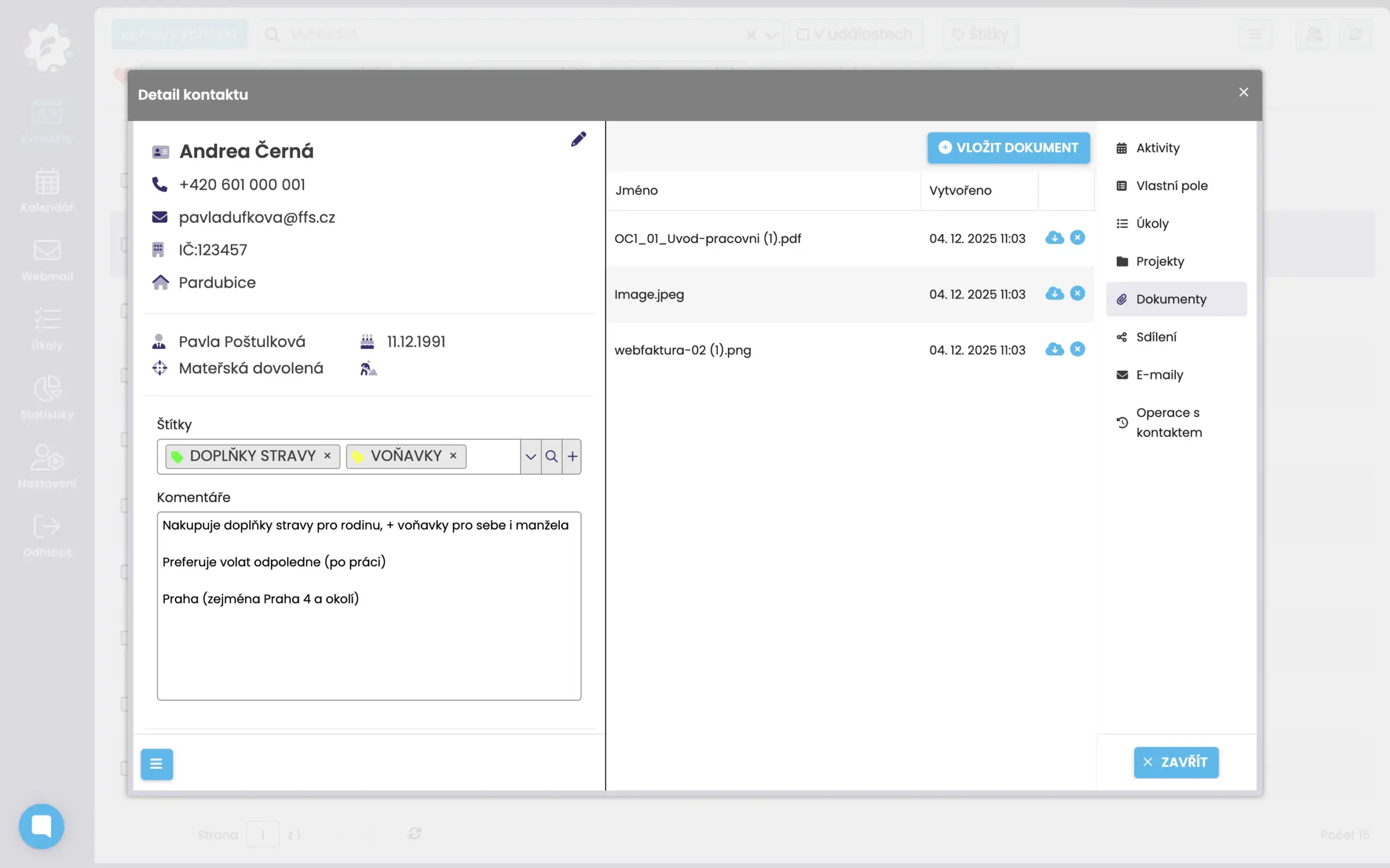
Task: Download webfaktura-02 (1).png file
Action: 1054,349
